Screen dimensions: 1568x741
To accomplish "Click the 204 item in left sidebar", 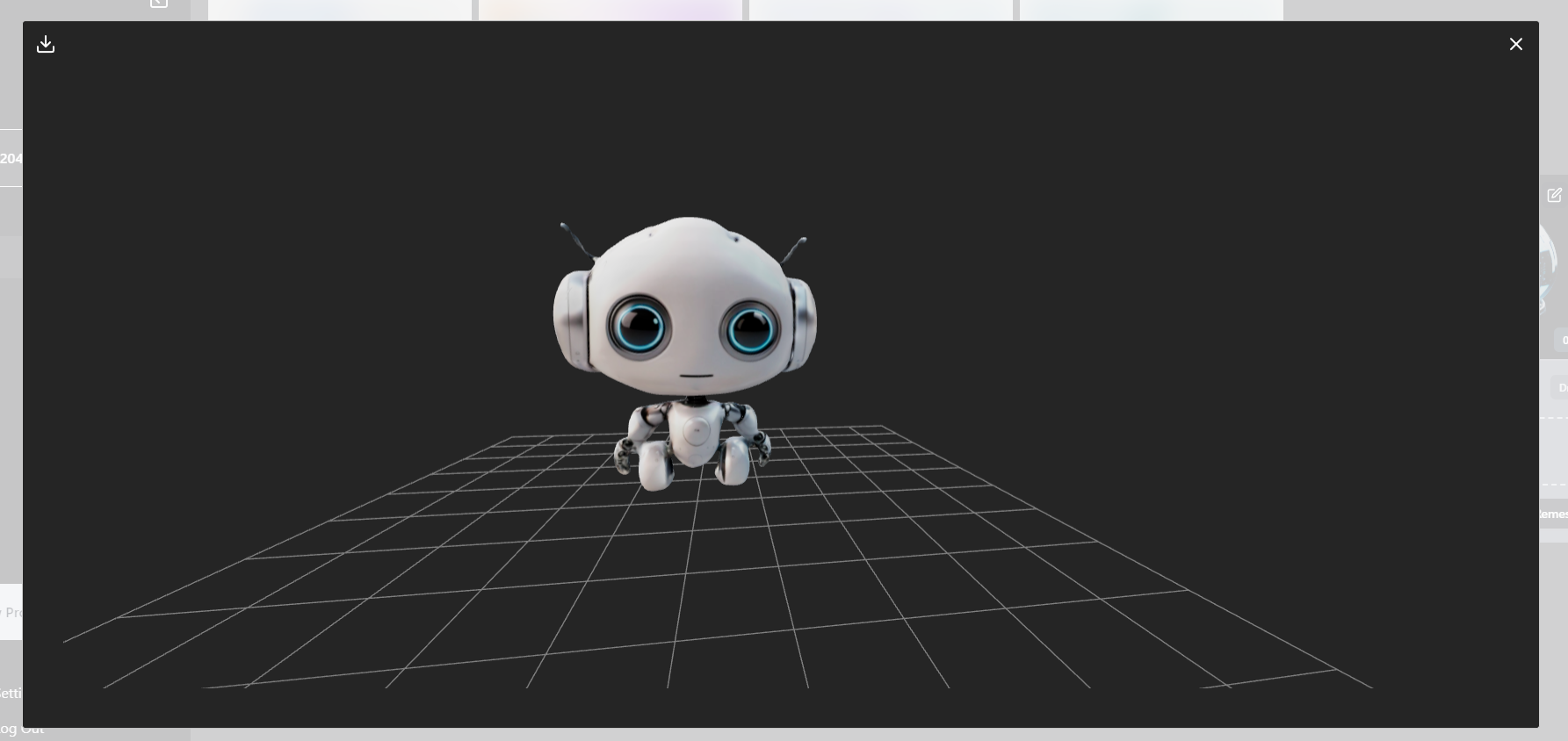I will (11, 158).
